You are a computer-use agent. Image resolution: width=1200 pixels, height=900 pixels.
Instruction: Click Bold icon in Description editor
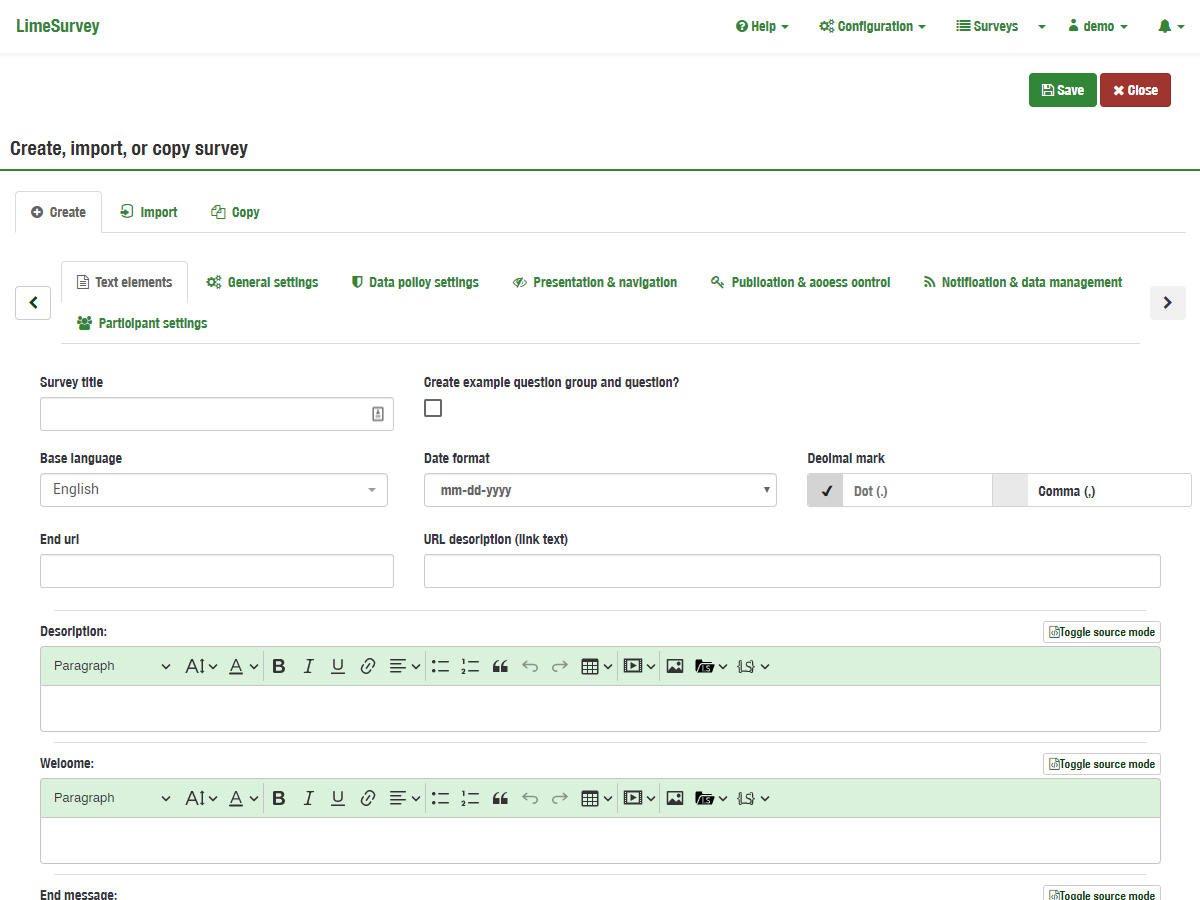pos(279,666)
